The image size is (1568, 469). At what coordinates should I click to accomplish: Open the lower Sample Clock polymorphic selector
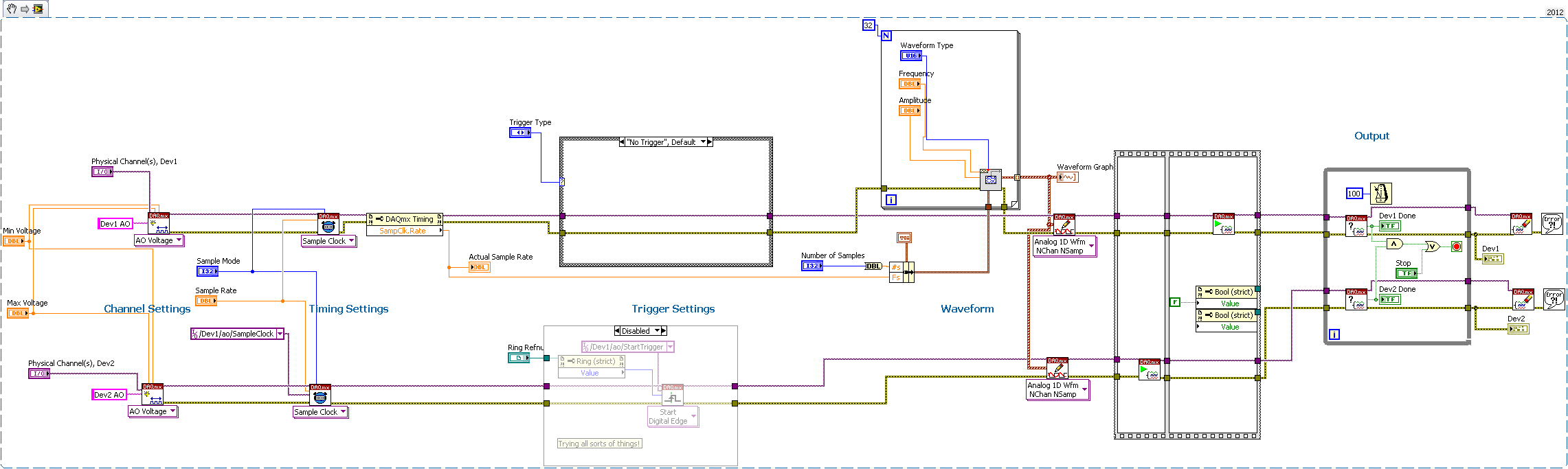click(321, 412)
